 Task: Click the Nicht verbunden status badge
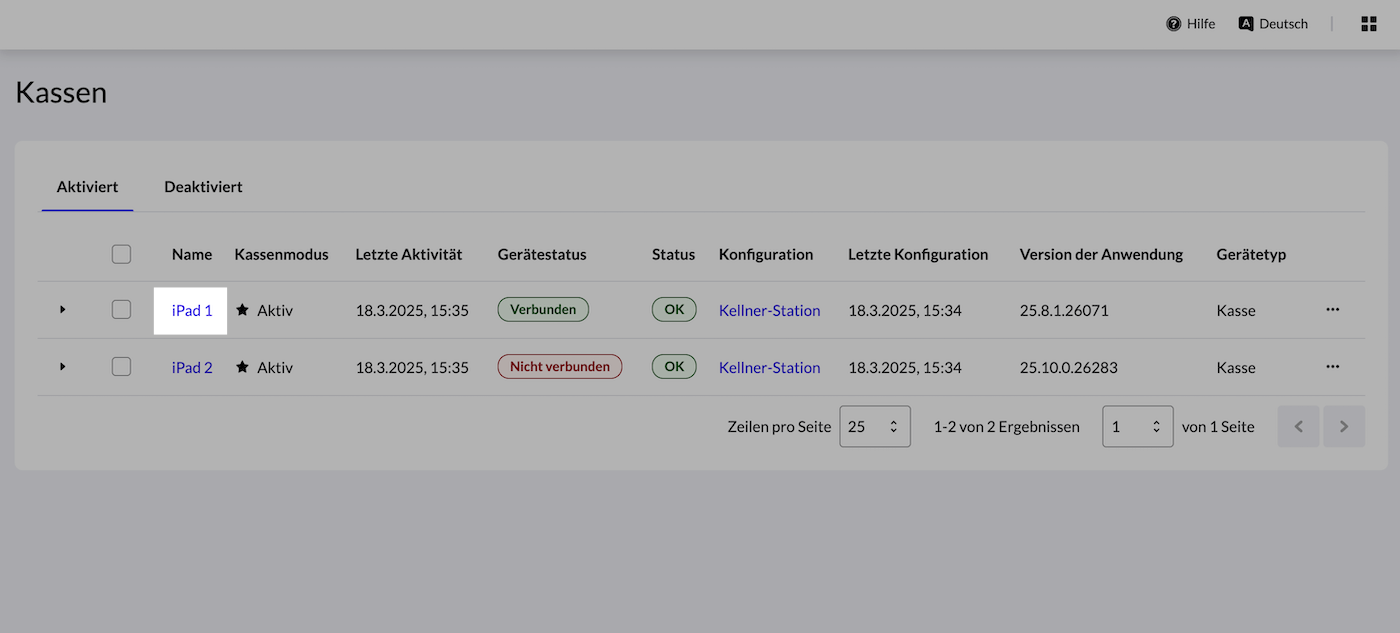(x=559, y=367)
